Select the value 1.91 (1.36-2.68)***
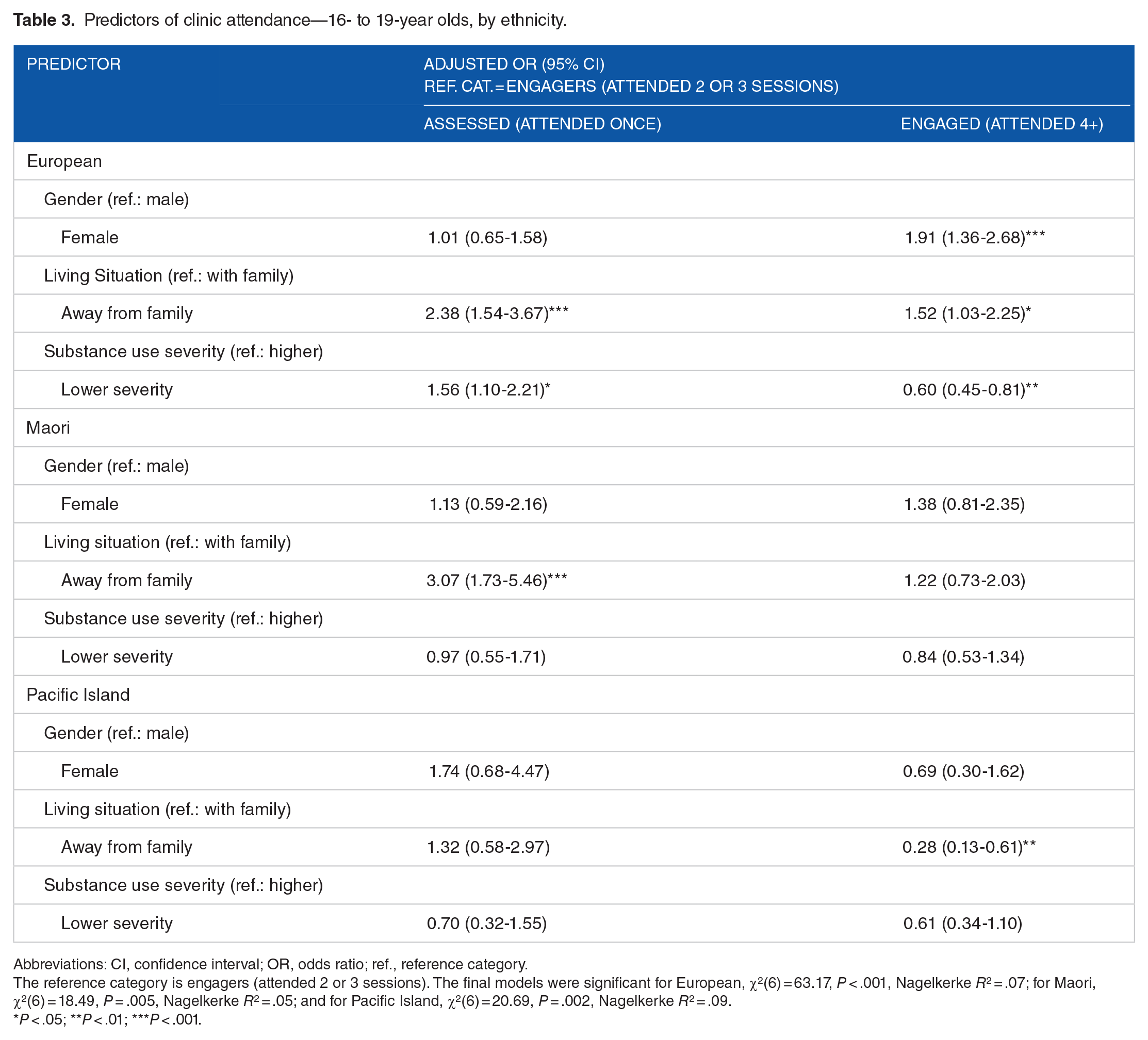 974,237
